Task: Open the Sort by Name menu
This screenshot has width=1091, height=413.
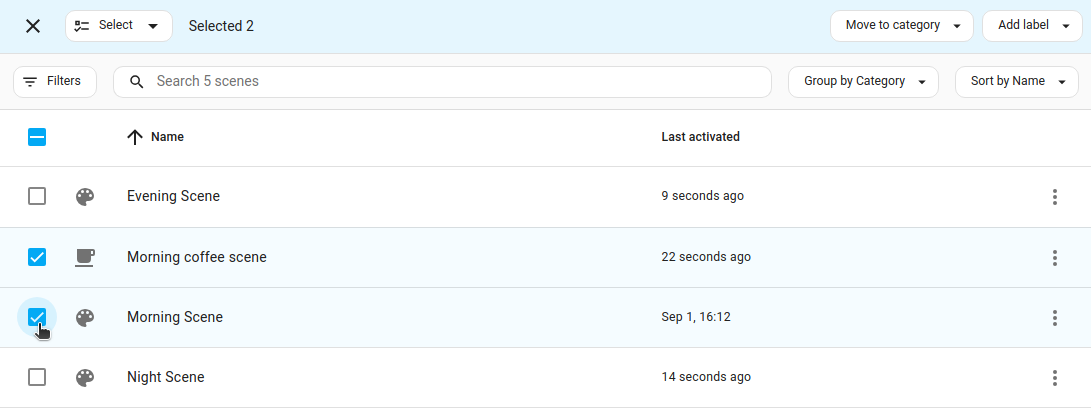Action: point(1016,82)
